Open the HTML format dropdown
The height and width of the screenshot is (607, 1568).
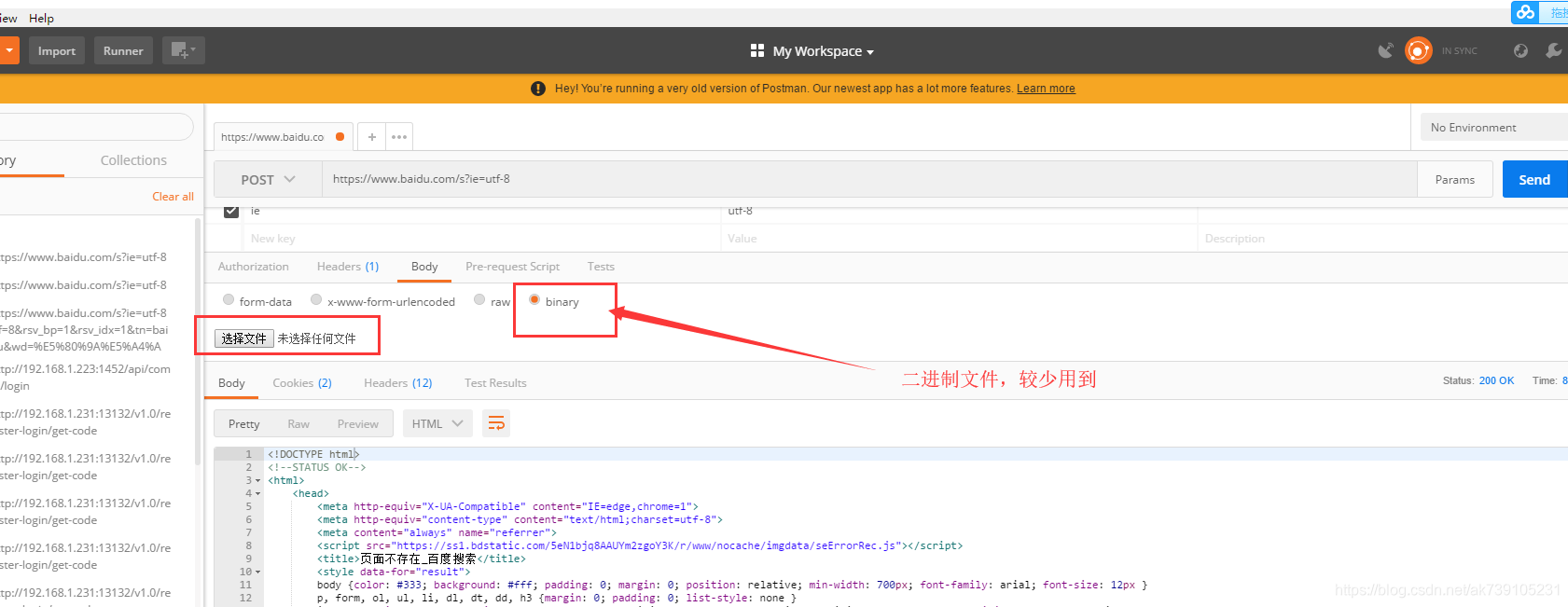[x=437, y=423]
